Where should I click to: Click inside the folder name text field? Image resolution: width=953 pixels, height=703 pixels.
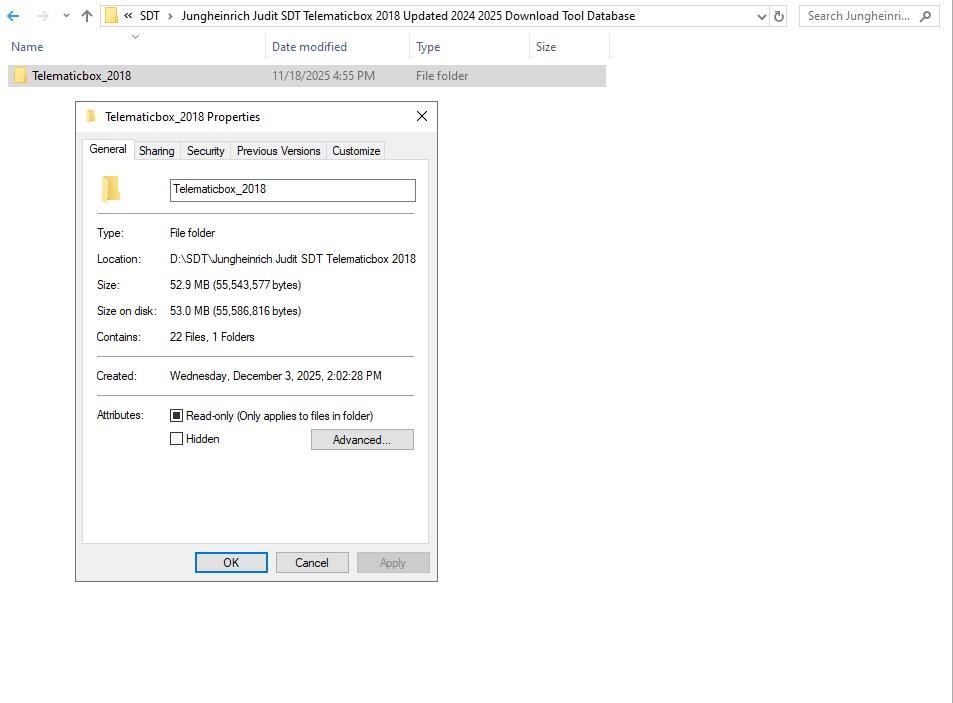[x=292, y=190]
